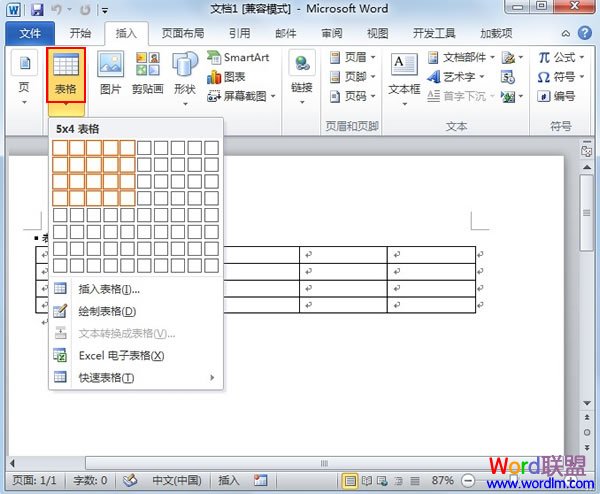600x494 pixels.
Task: Toggle the 插入 insert mode indicator
Action: pyautogui.click(x=229, y=480)
